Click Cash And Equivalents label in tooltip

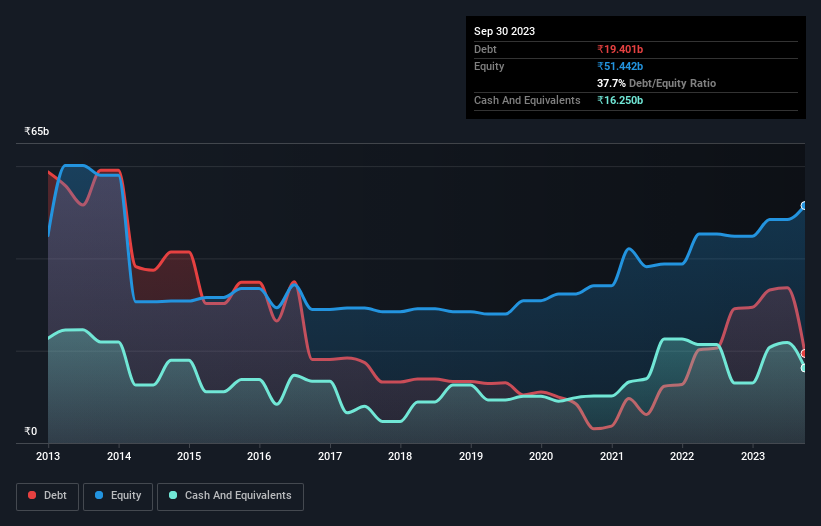527,100
